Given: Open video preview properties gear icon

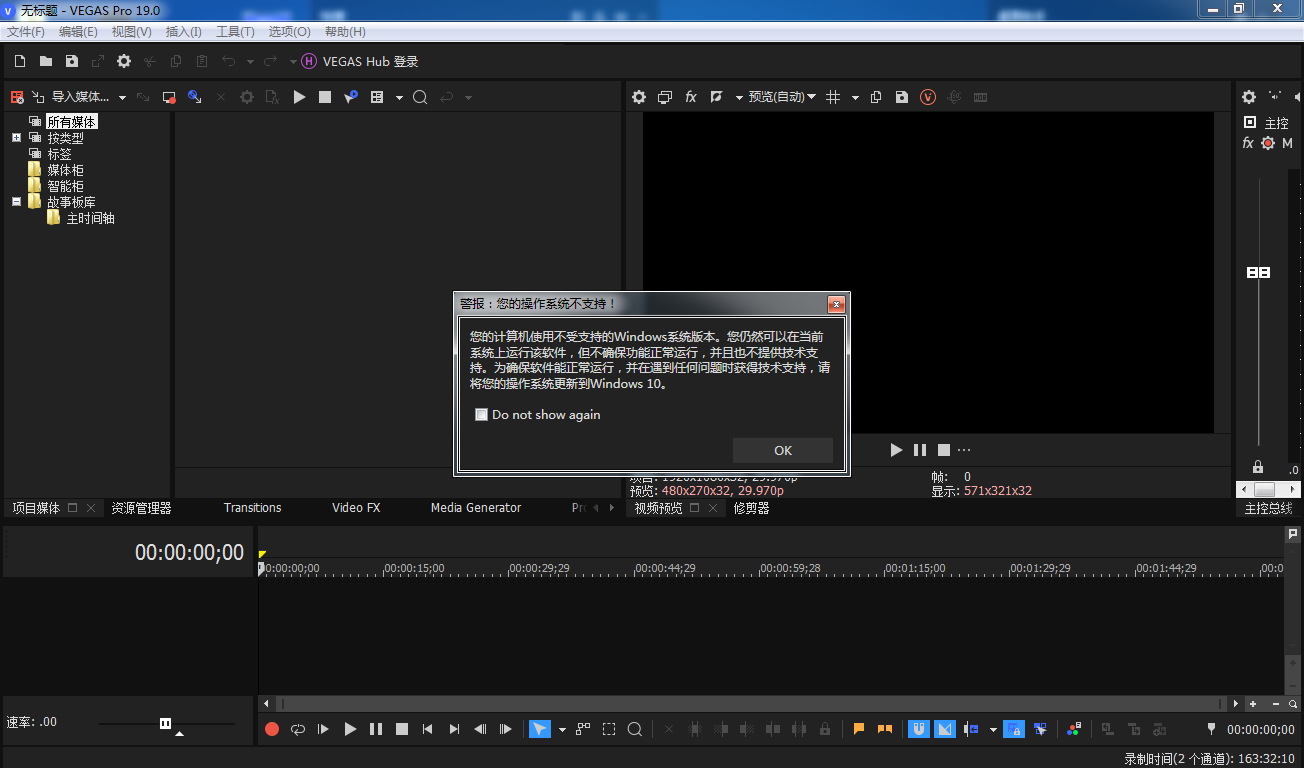Looking at the screenshot, I should point(639,97).
